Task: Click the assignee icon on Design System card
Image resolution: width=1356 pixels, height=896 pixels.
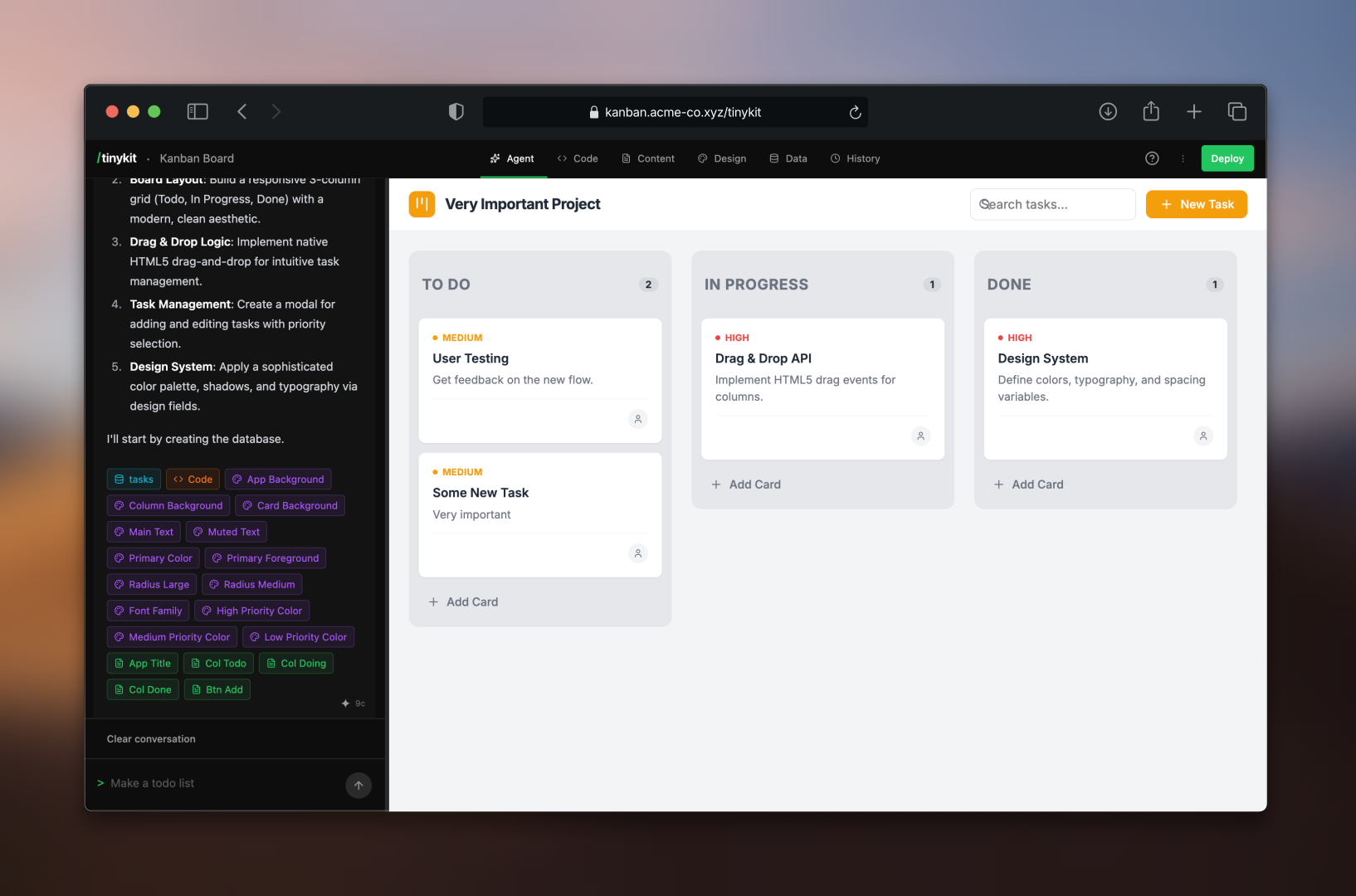Action: pyautogui.click(x=1203, y=436)
